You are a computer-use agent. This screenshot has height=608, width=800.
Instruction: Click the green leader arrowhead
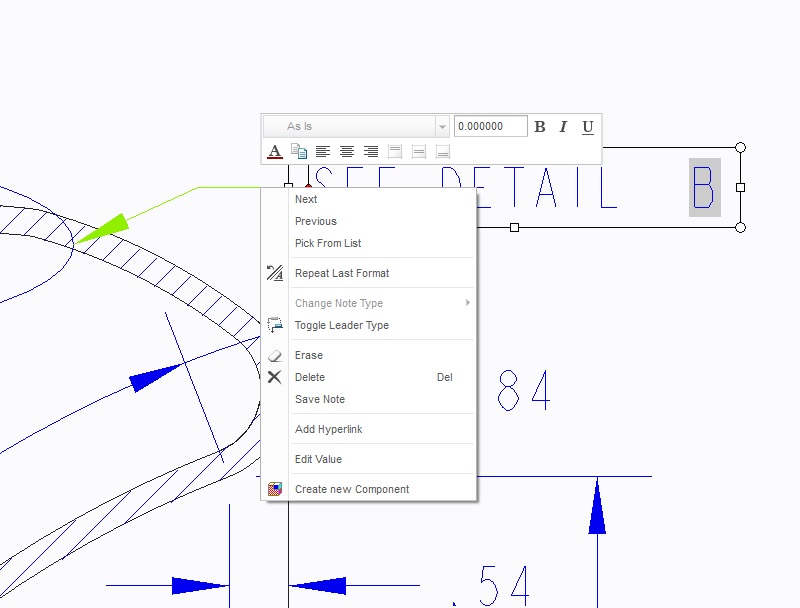102,229
